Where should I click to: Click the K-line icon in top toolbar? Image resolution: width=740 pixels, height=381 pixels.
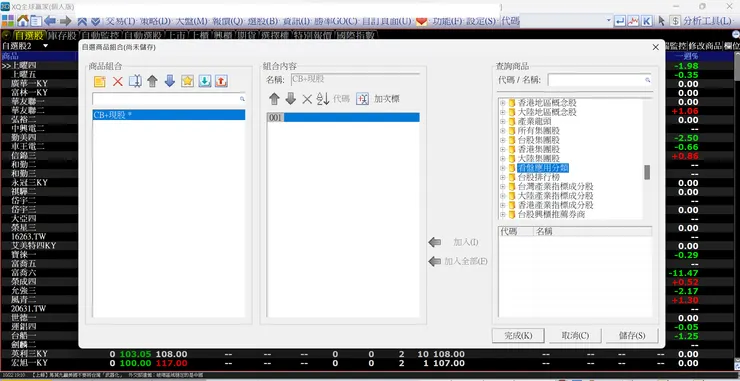pos(647,21)
